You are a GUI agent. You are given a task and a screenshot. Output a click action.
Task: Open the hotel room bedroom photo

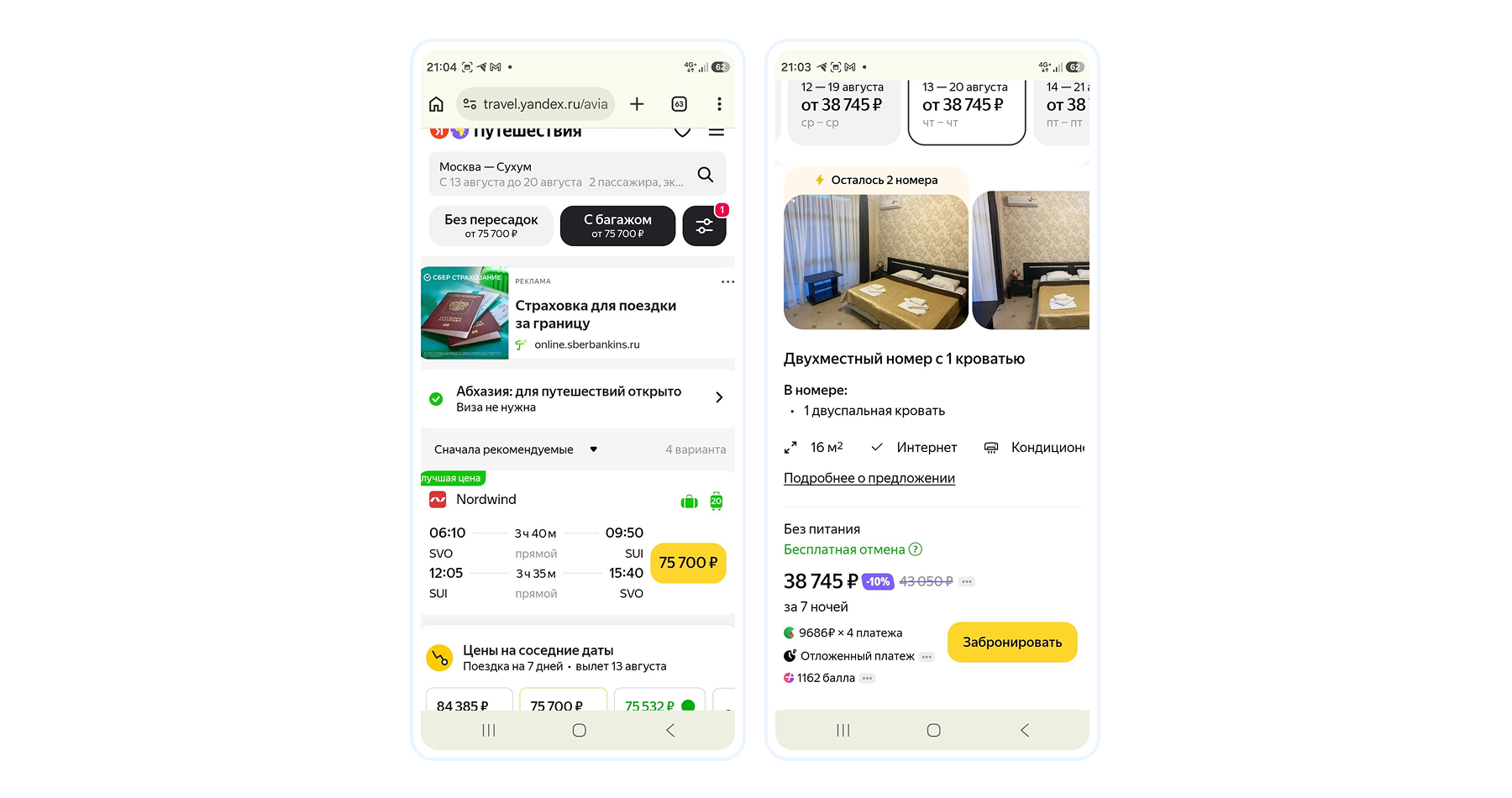pos(876,262)
